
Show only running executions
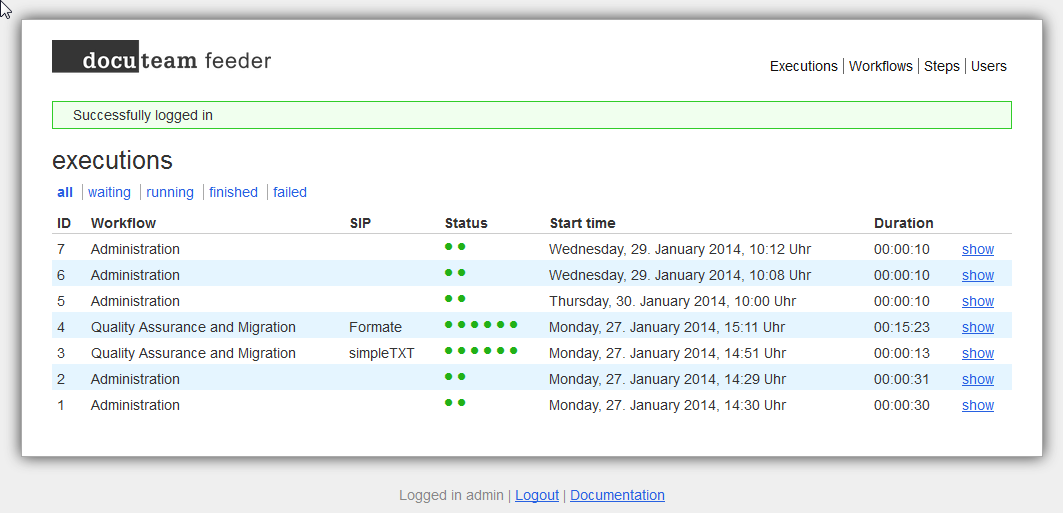click(x=169, y=192)
